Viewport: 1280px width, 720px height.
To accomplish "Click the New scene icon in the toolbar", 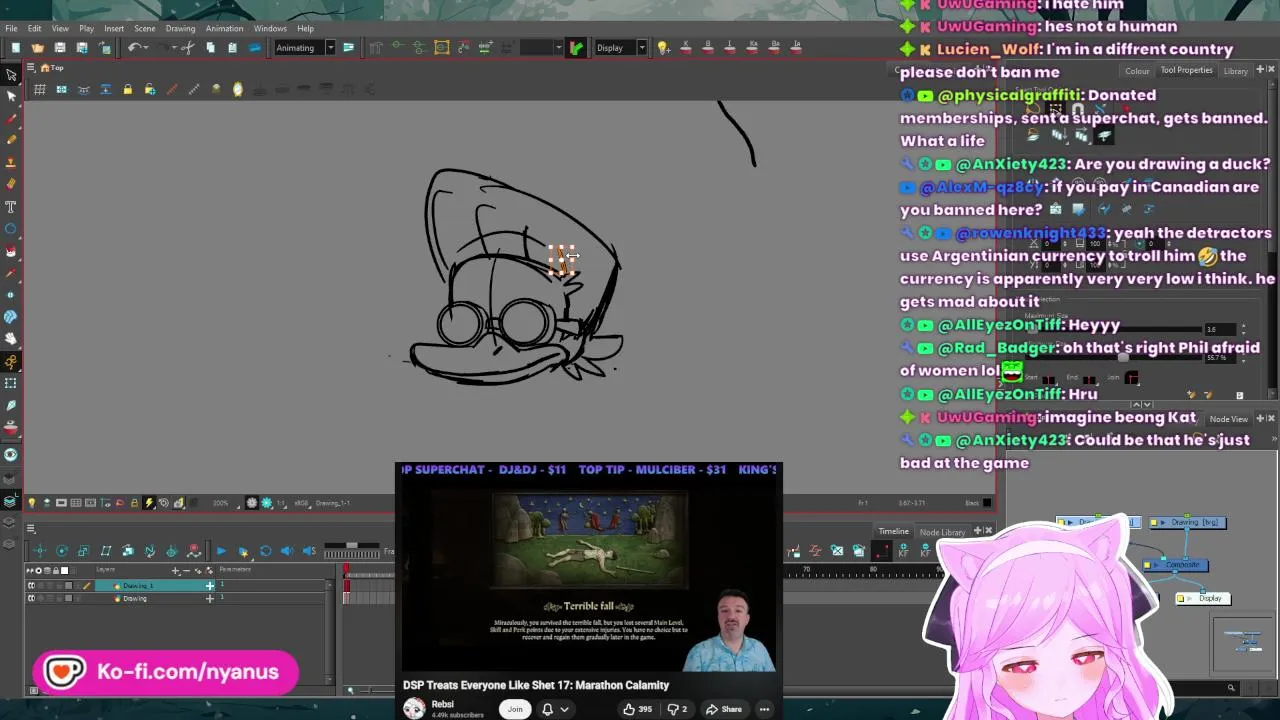I will coord(15,48).
